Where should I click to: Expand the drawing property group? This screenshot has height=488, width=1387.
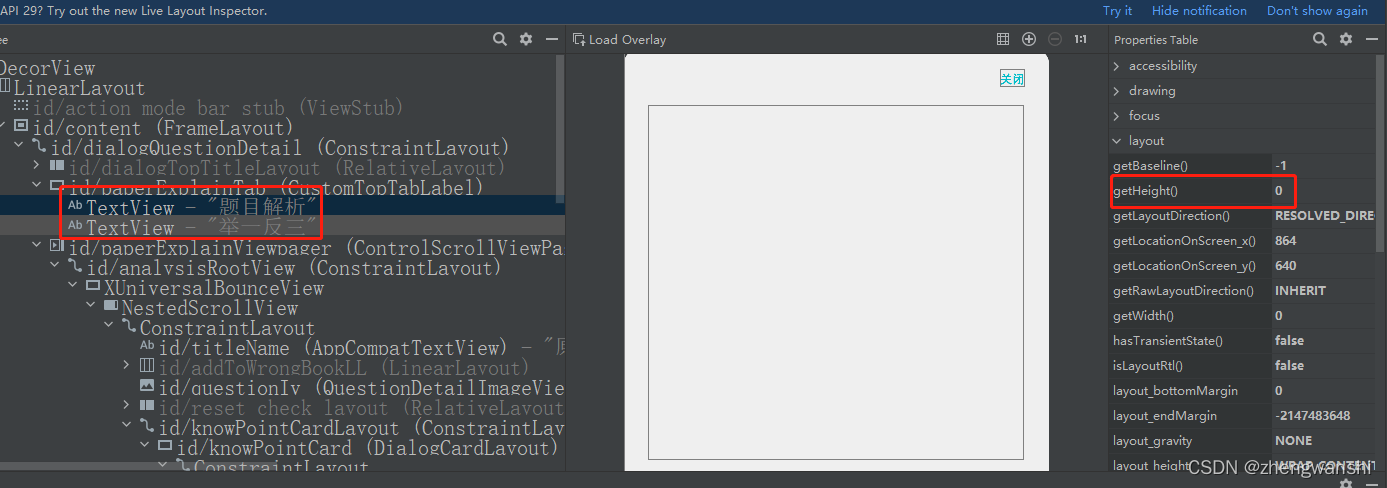click(1117, 91)
